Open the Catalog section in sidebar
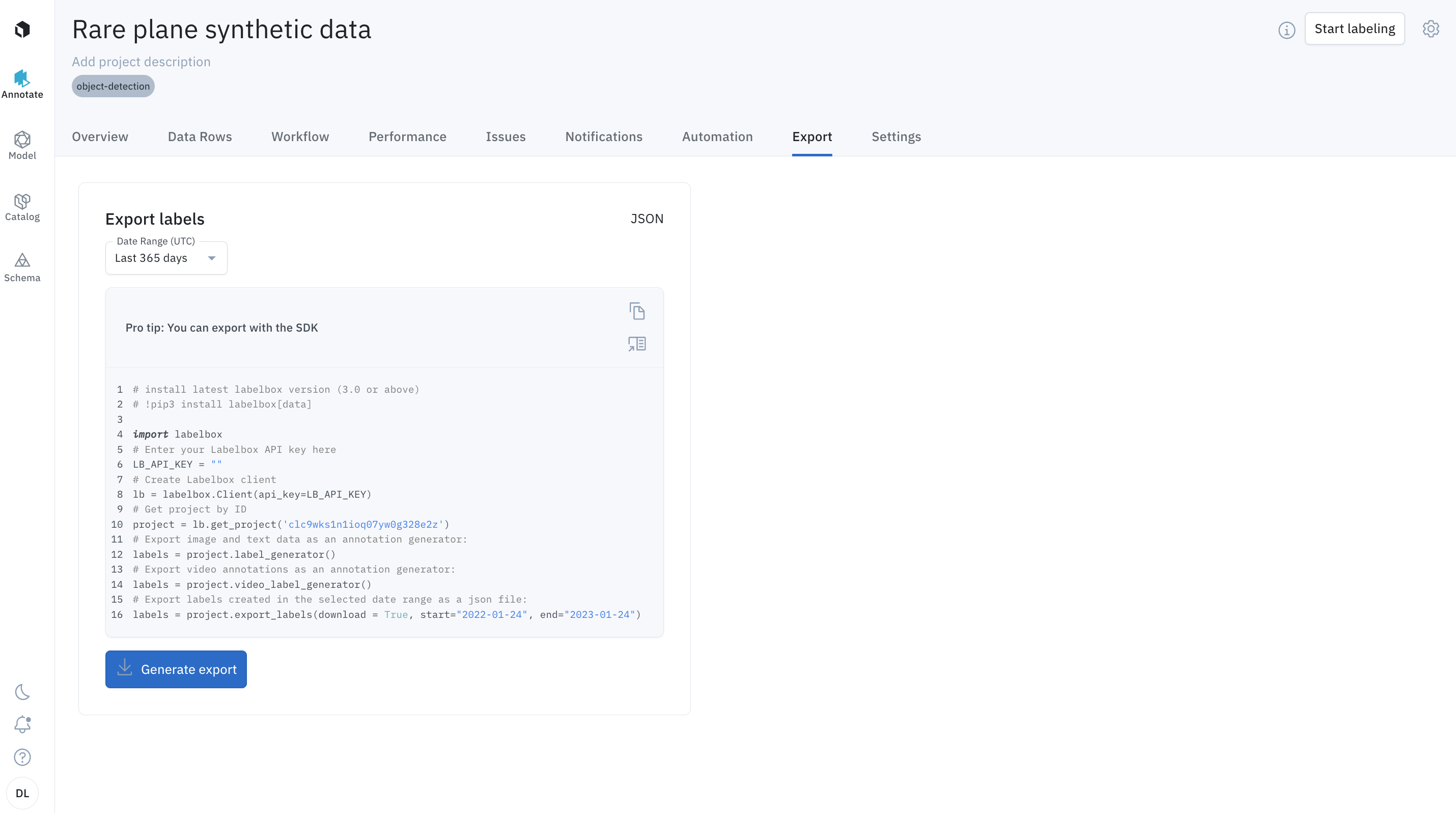This screenshot has width=1456, height=813. 22,207
